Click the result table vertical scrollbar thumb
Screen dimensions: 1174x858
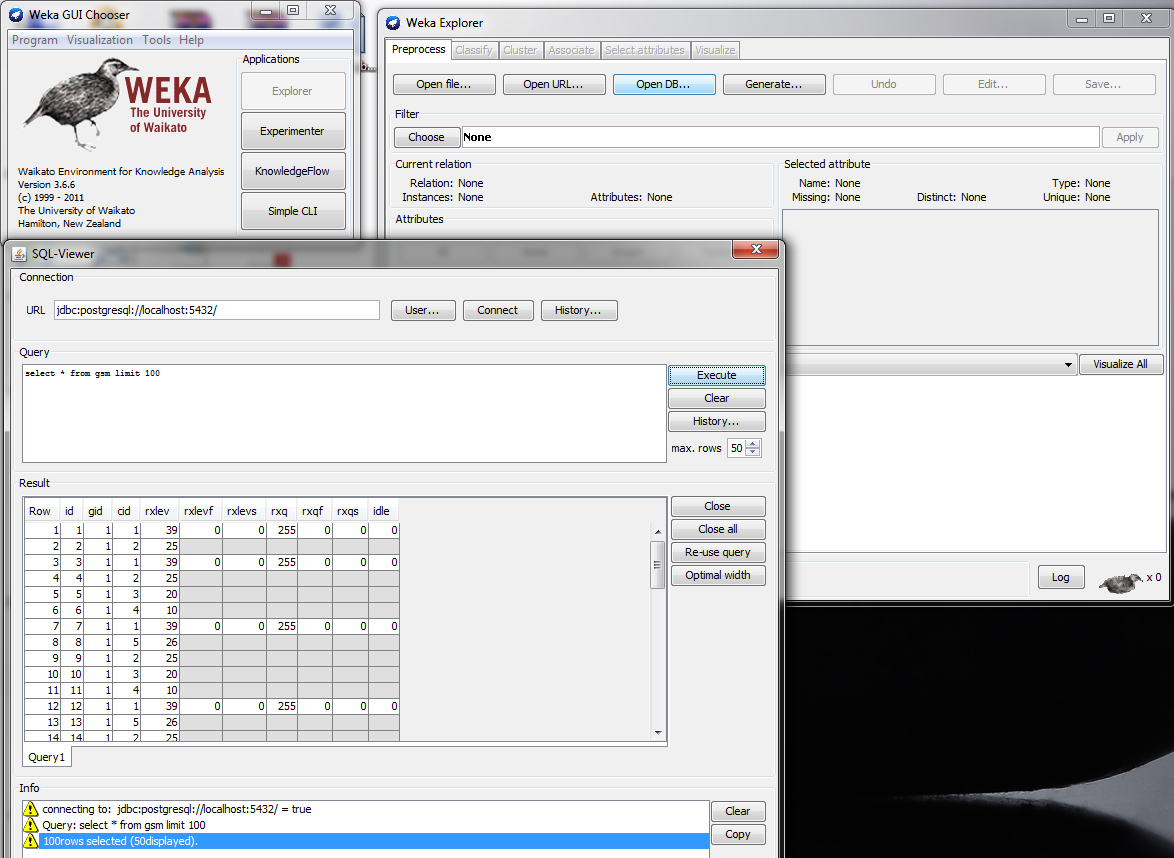pyautogui.click(x=658, y=565)
